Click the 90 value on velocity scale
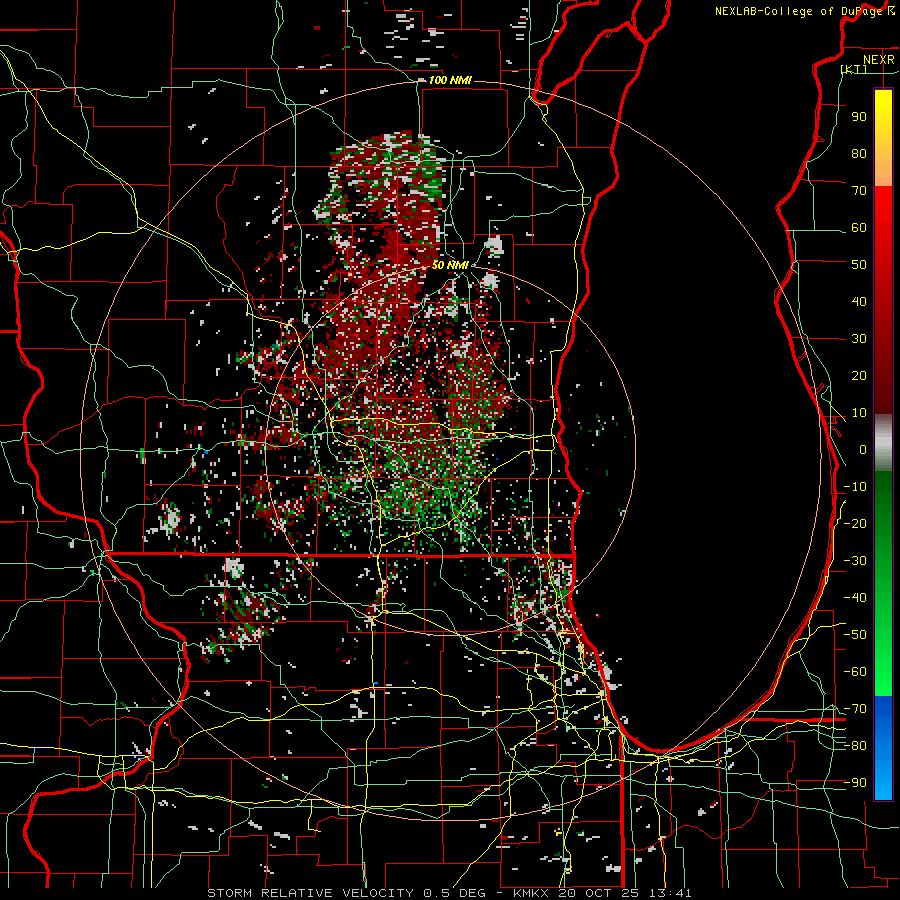 [859, 117]
